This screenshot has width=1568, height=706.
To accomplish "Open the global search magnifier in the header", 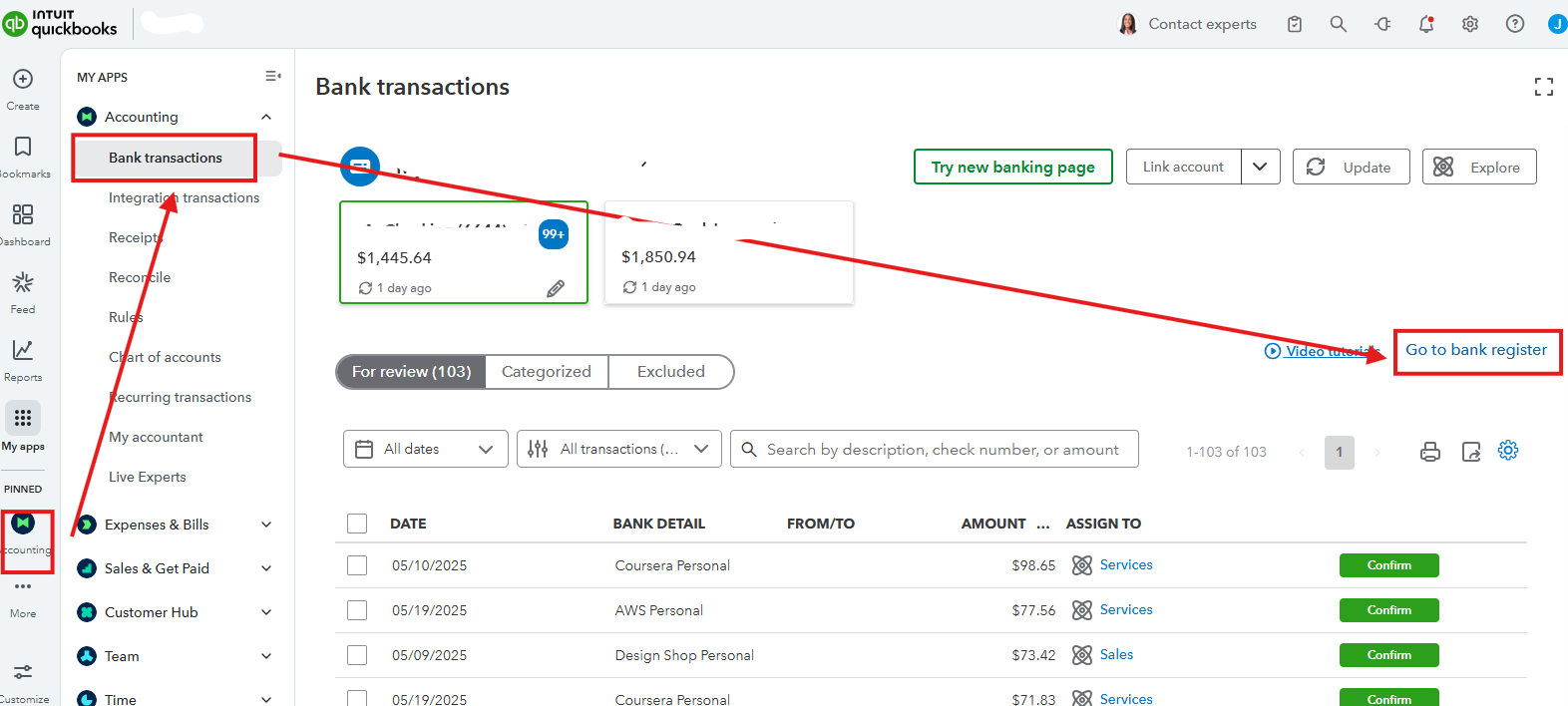I will [x=1339, y=24].
